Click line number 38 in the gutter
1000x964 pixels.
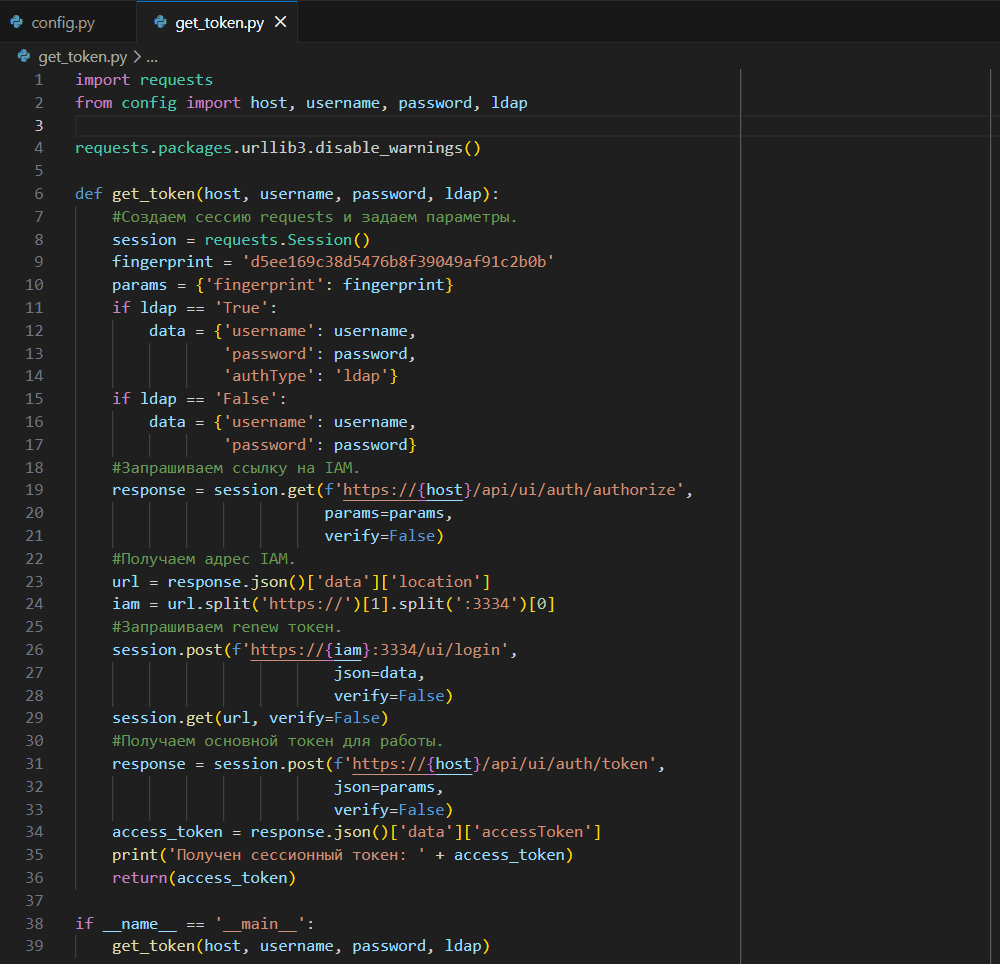point(34,923)
